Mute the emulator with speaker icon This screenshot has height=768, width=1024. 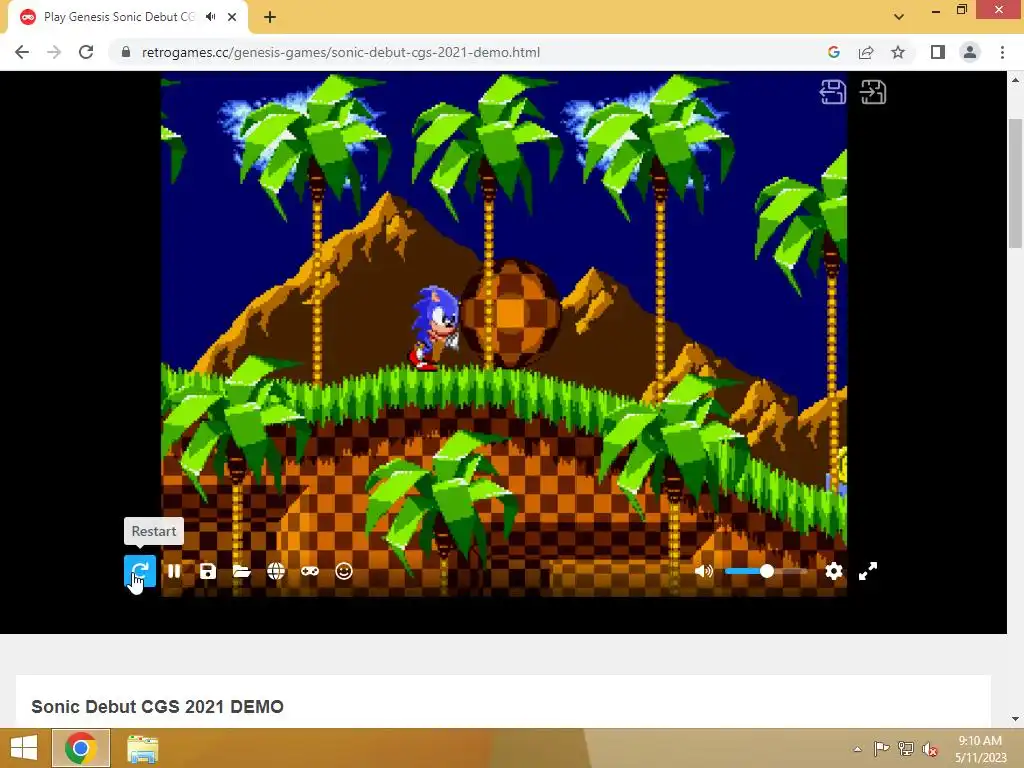[x=703, y=571]
